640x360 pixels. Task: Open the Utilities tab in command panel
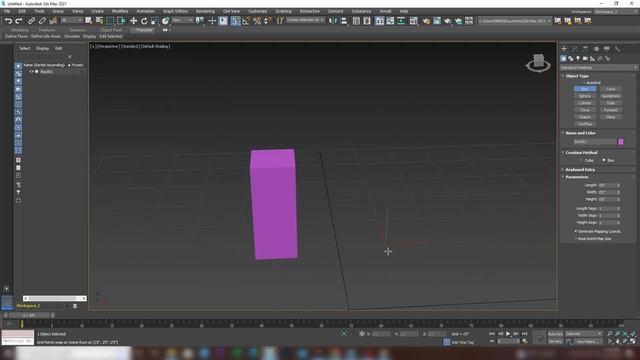pyautogui.click(x=618, y=49)
